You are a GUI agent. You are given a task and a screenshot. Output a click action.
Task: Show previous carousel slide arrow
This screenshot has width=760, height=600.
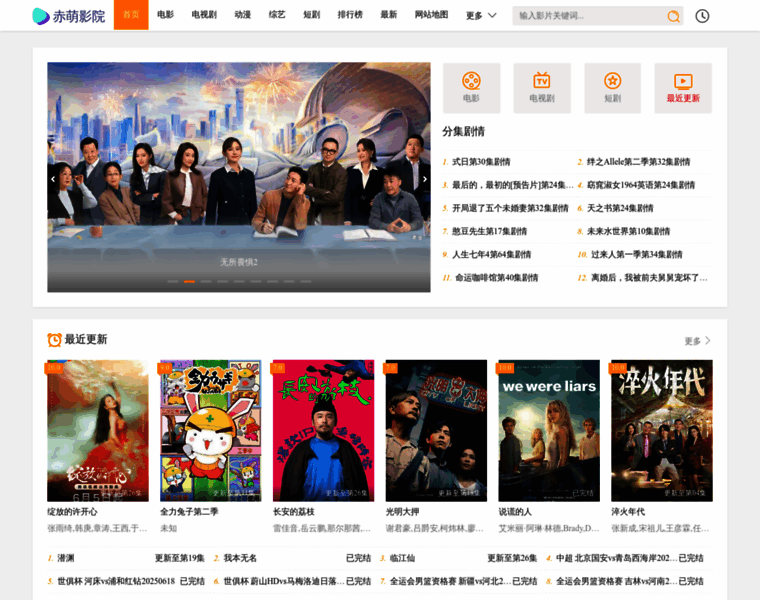click(x=53, y=179)
